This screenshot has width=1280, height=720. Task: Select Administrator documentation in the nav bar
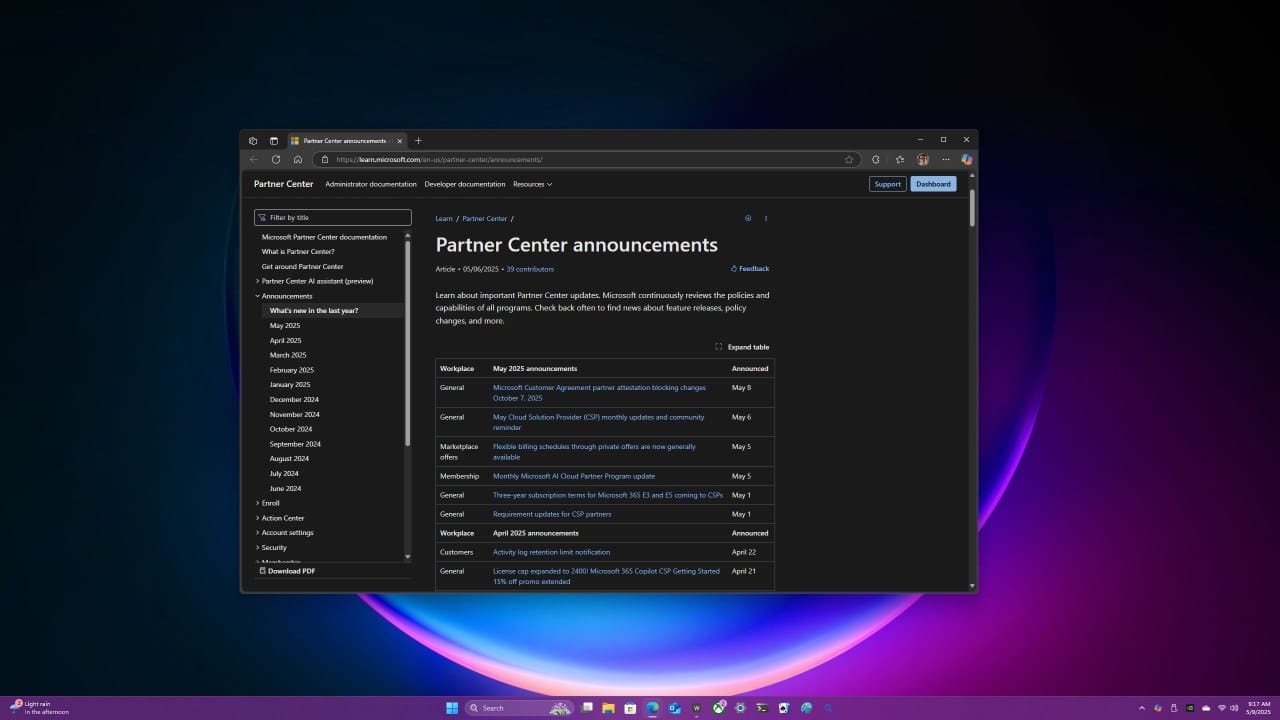click(x=370, y=184)
